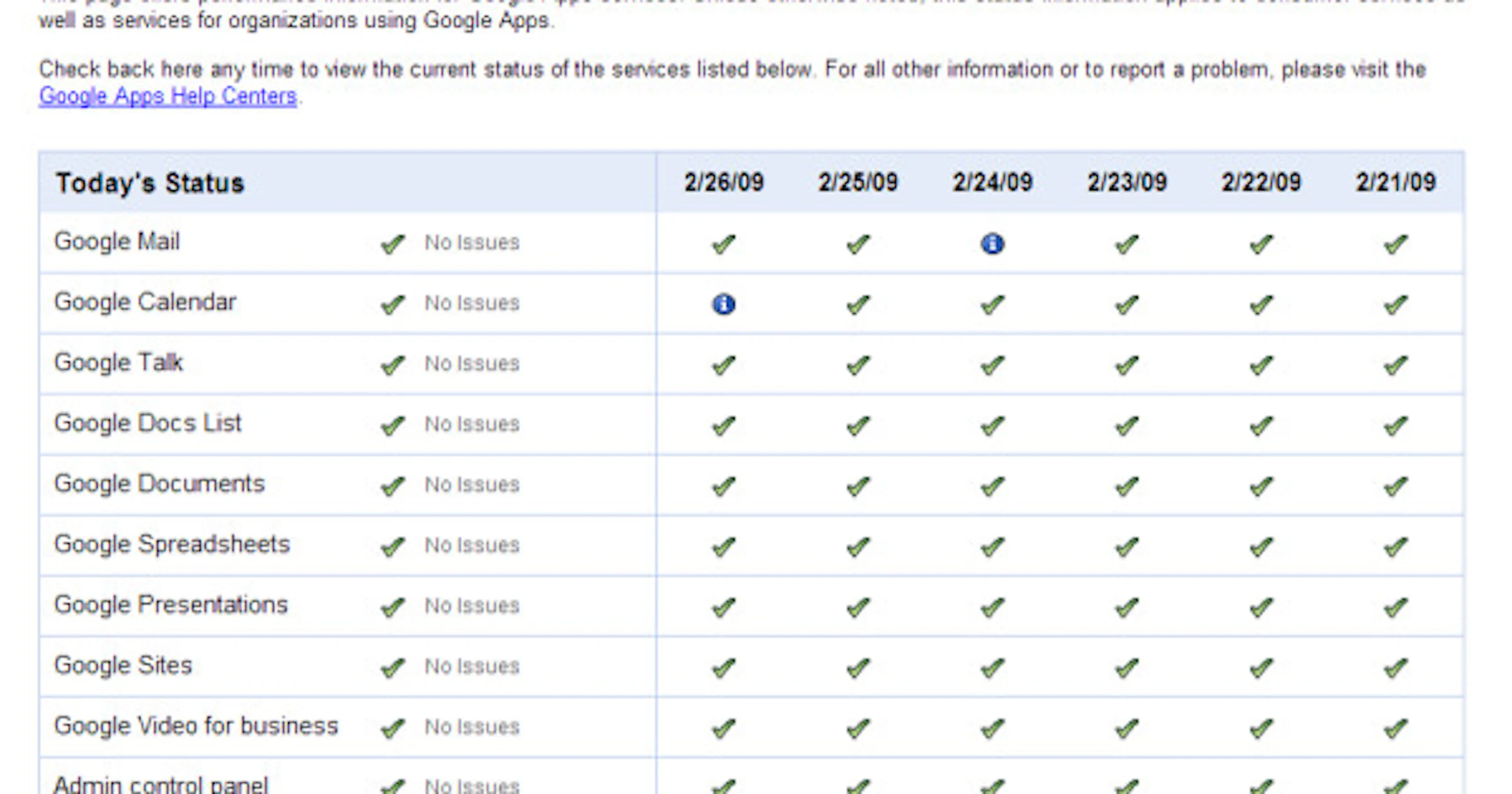Image resolution: width=1512 pixels, height=794 pixels.
Task: Select Google Talk's check mark for 2/22/09
Action: (x=1261, y=364)
